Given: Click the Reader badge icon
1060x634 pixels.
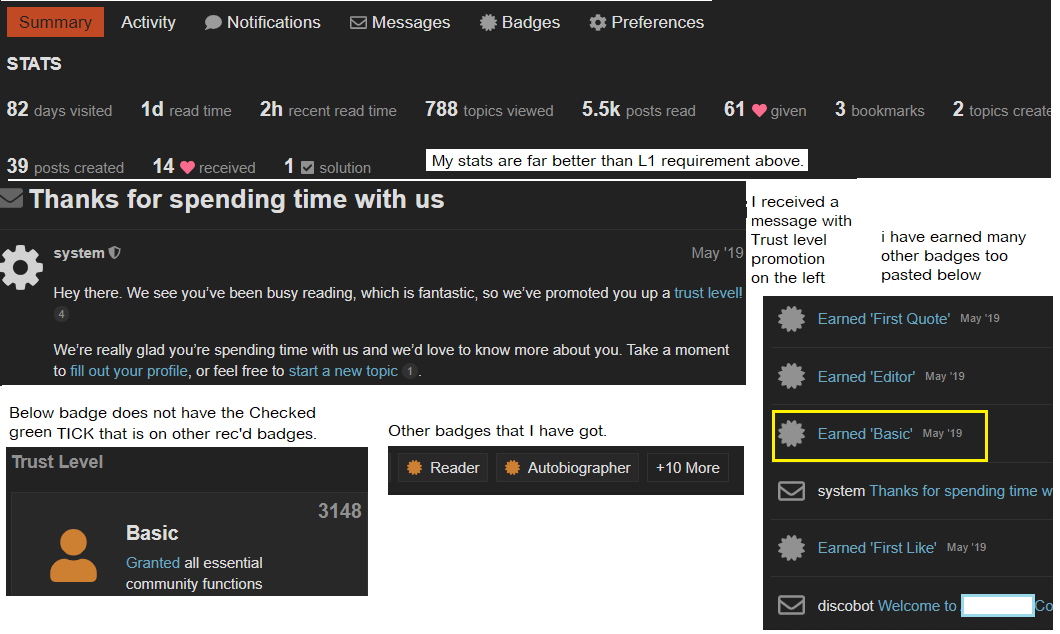Looking at the screenshot, I should [x=414, y=468].
